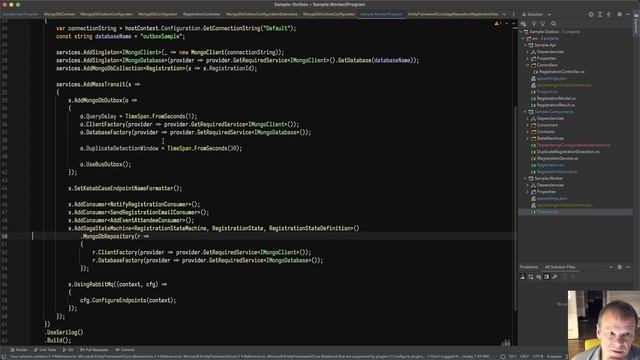Viewport: 640px width, 360px height.
Task: Switch to the All Solution Files tab
Action: [560, 267]
